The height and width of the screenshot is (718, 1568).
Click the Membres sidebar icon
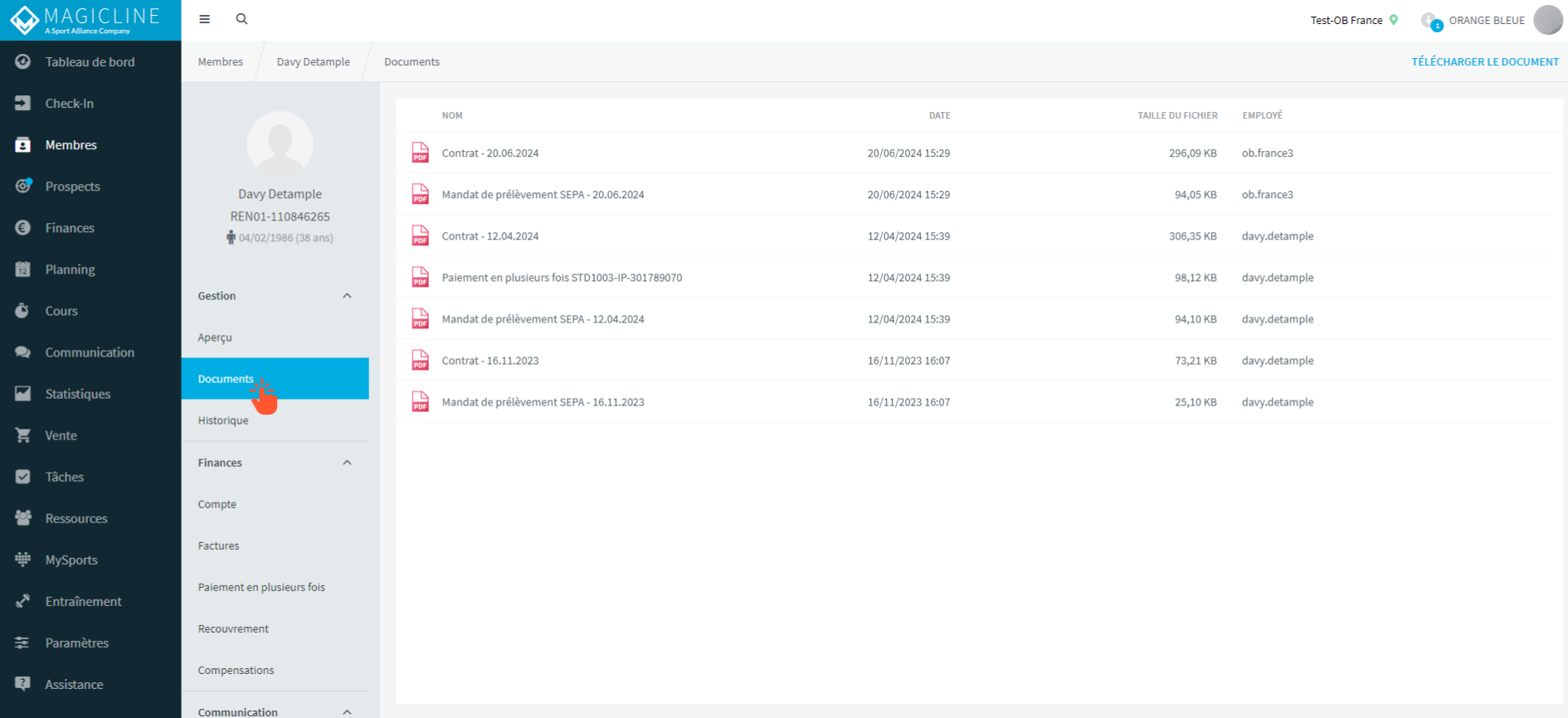[22, 144]
